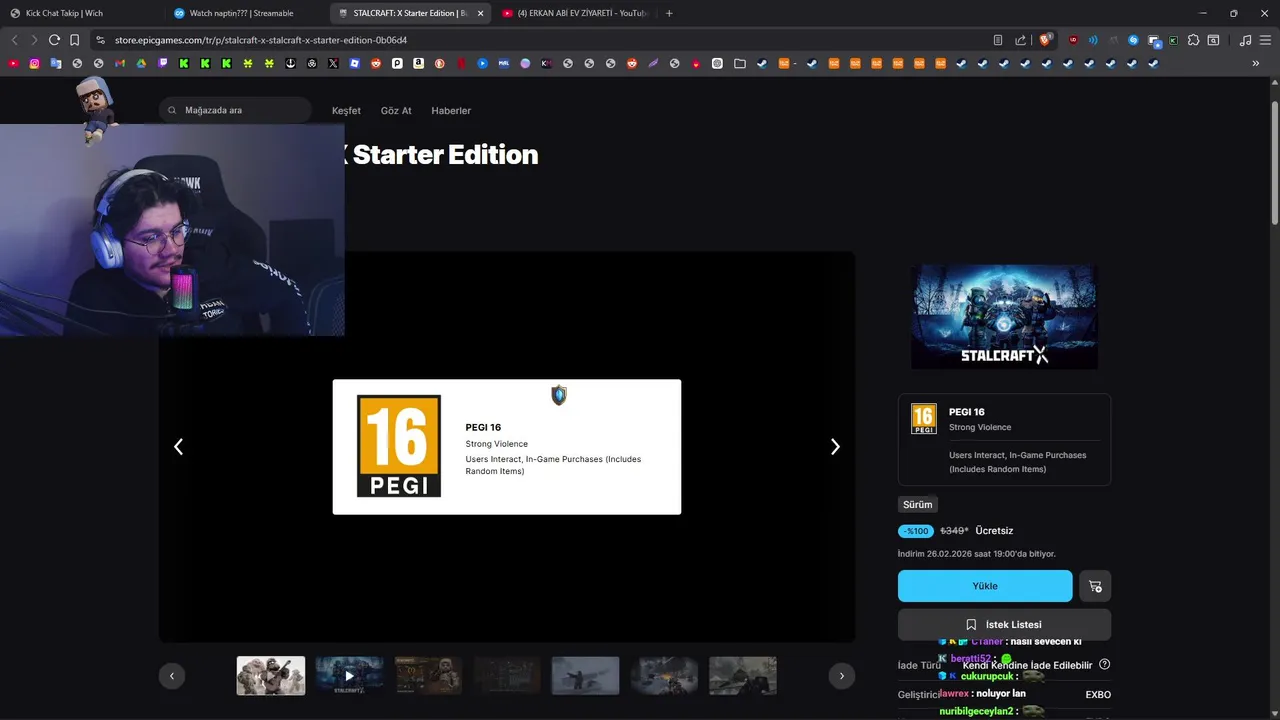Open the Google Drive bookmark icon
Image resolution: width=1280 pixels, height=720 pixels.
point(141,63)
